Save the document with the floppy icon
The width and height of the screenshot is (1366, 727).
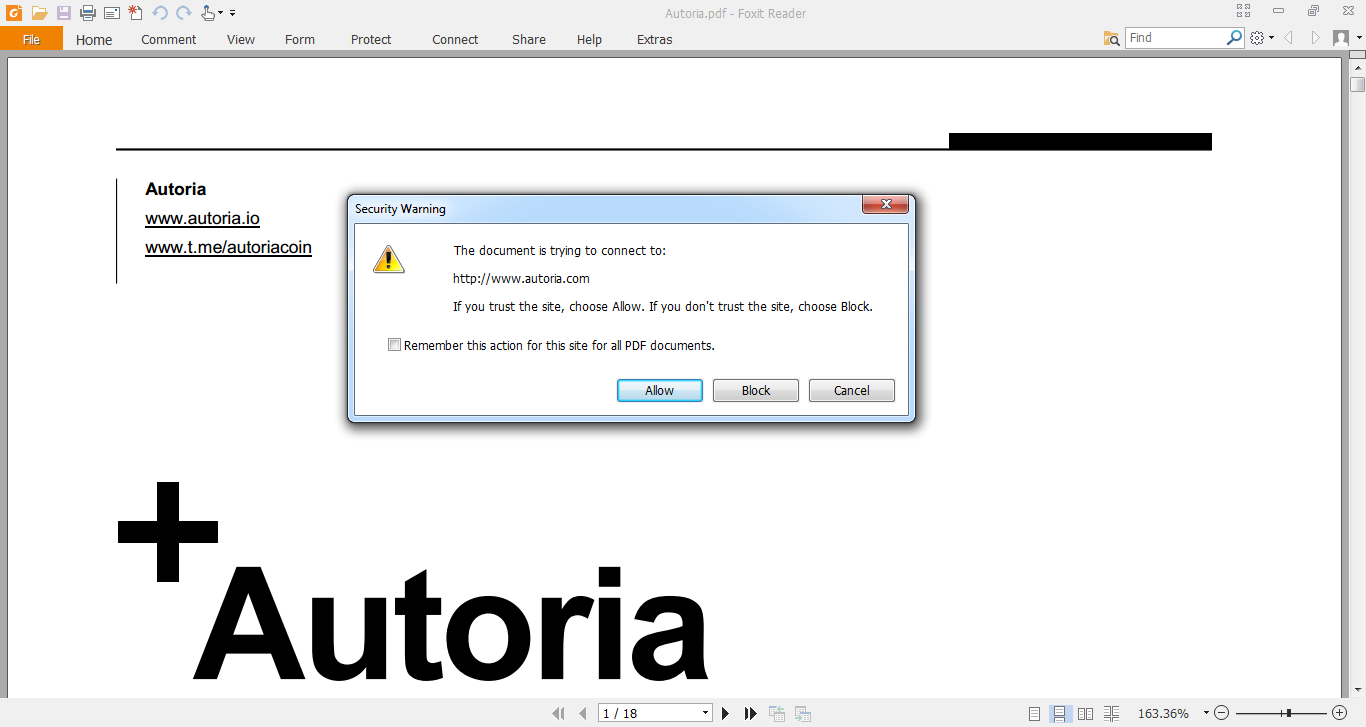[64, 13]
